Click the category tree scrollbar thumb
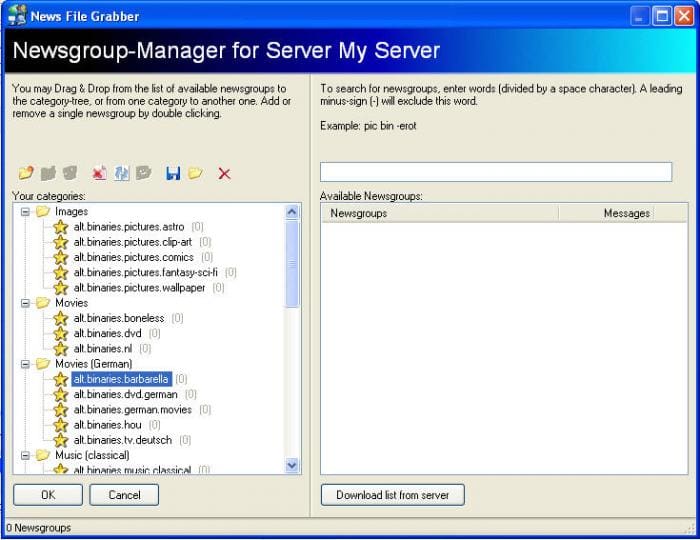 tap(292, 264)
